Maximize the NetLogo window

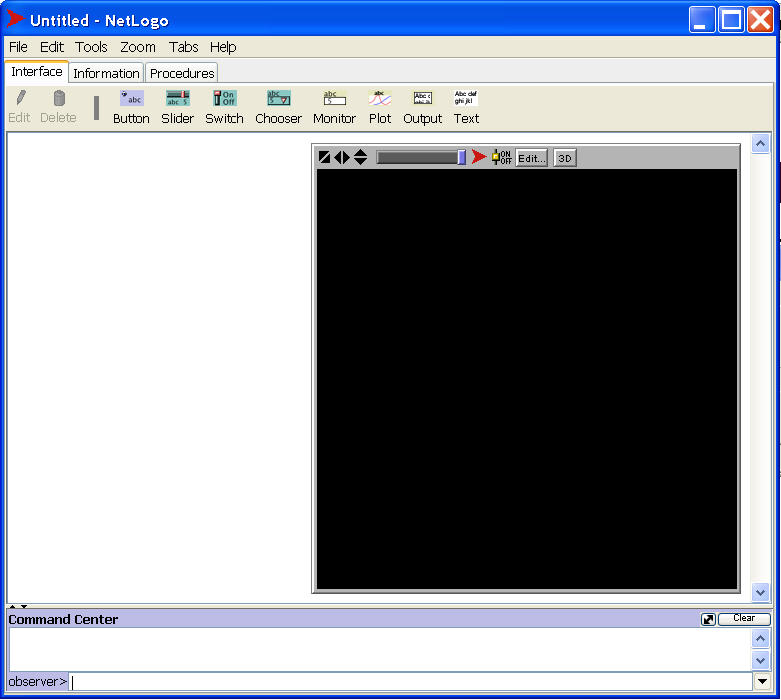(x=731, y=20)
